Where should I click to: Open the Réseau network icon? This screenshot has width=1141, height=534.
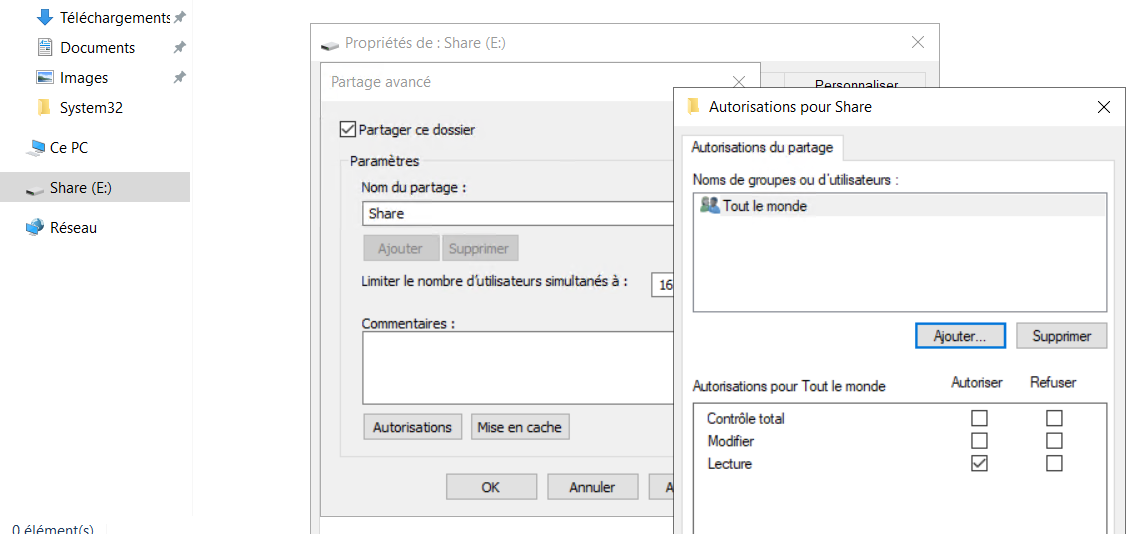coord(36,227)
